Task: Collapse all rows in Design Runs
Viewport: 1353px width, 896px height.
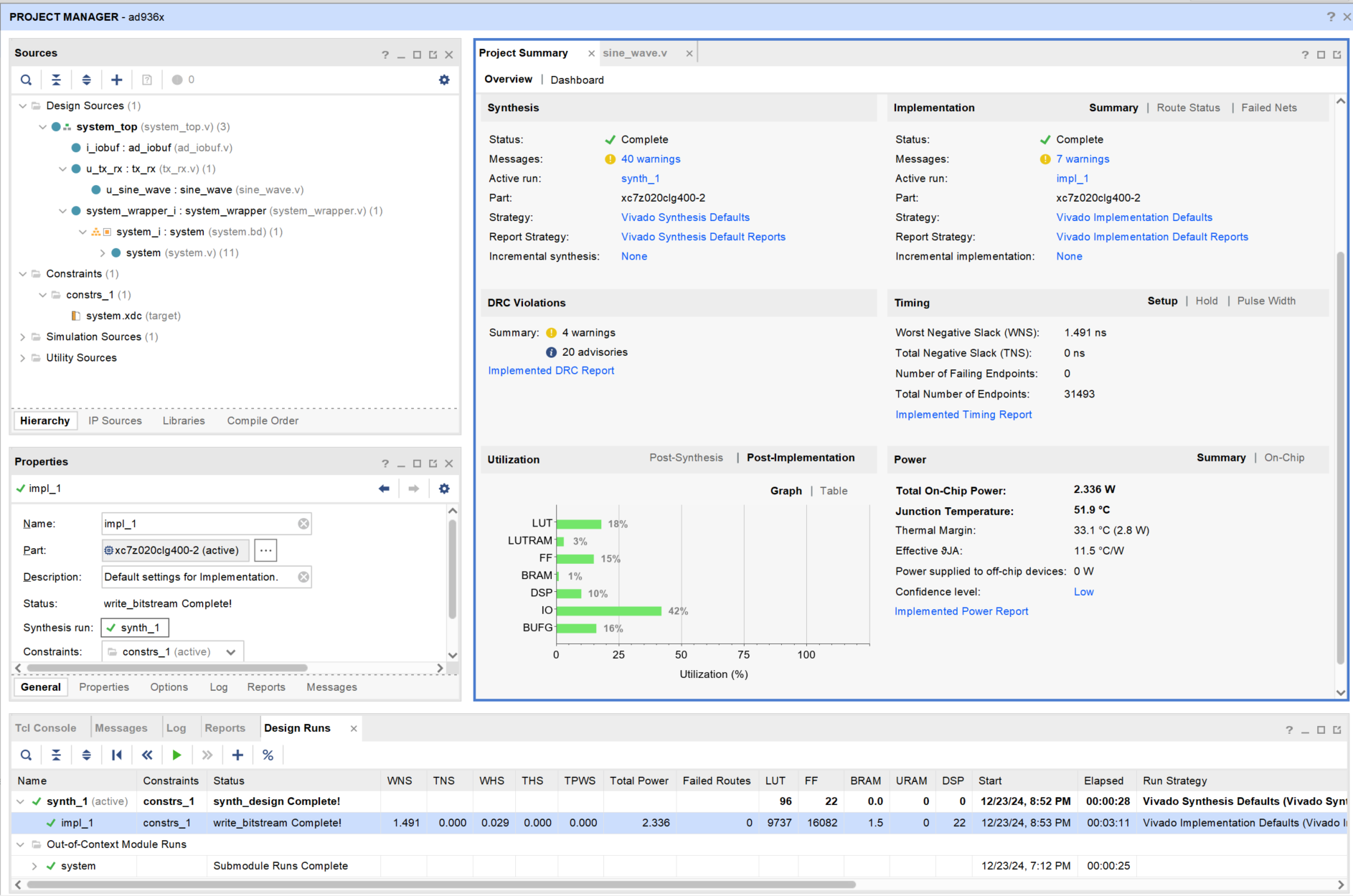Action: coord(56,755)
